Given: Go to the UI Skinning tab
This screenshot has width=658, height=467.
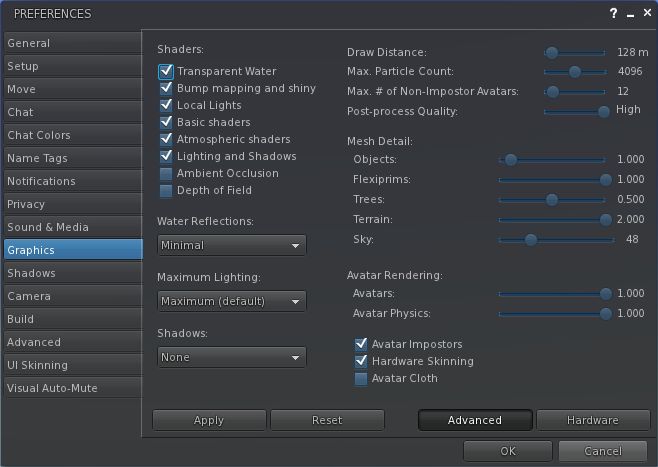Looking at the screenshot, I should (72, 365).
